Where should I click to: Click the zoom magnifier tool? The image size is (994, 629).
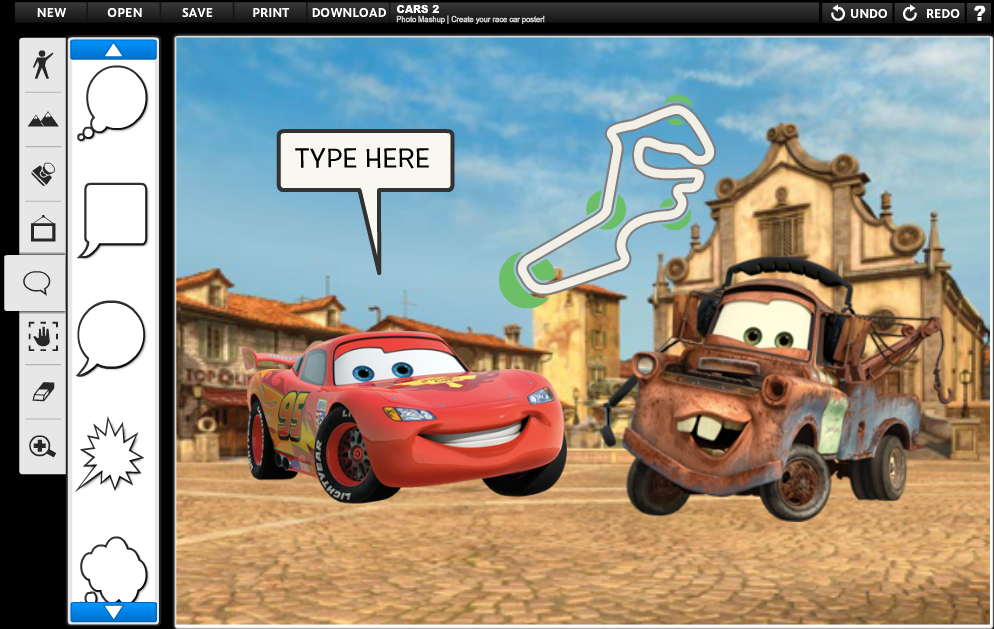42,446
